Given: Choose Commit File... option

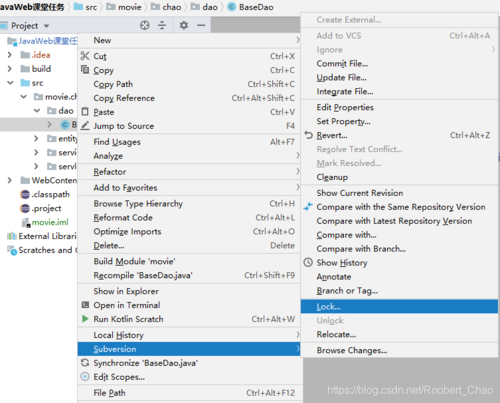Looking at the screenshot, I should pyautogui.click(x=342, y=63).
